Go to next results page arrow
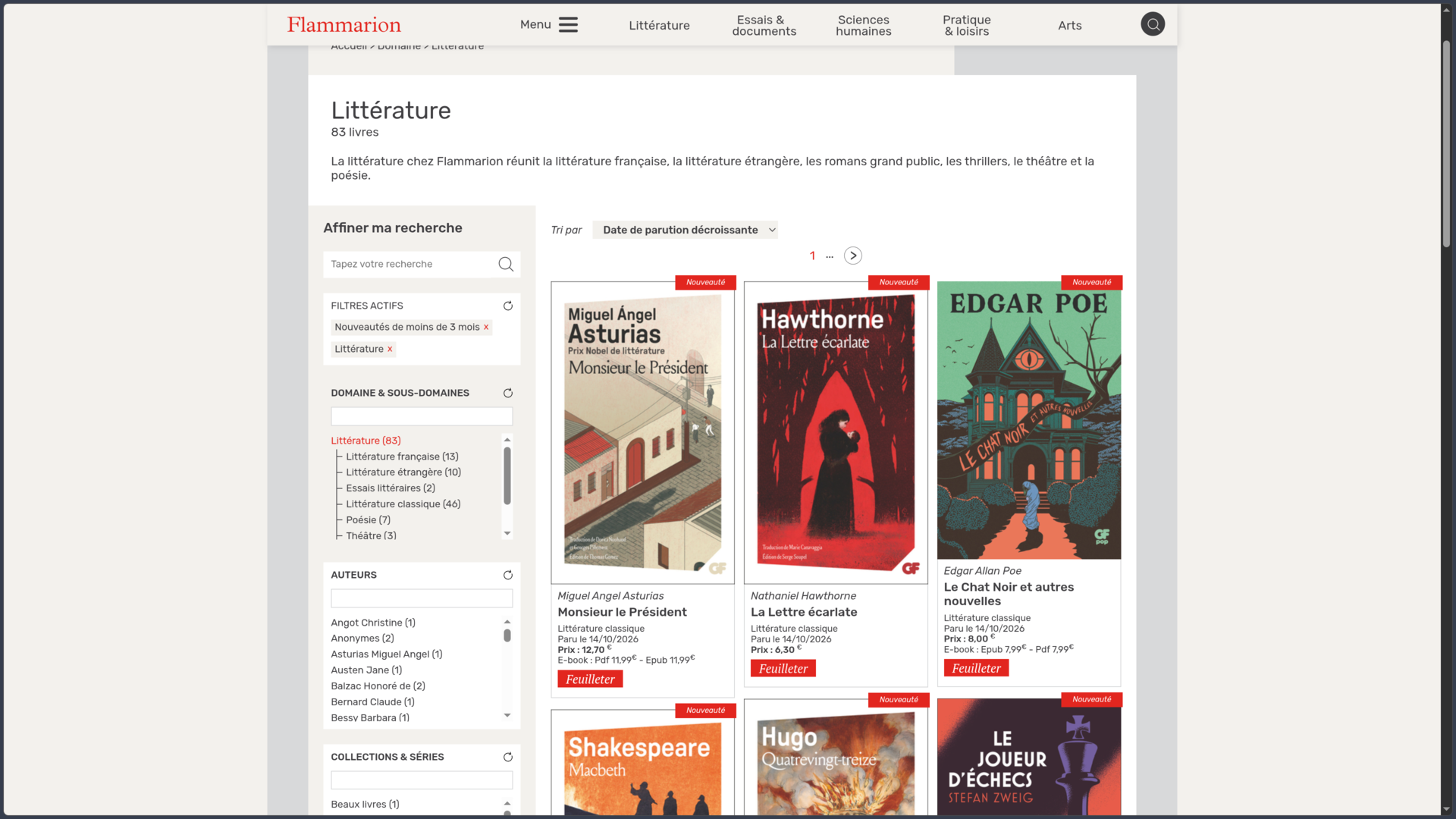Viewport: 1456px width, 819px height. 853,256
